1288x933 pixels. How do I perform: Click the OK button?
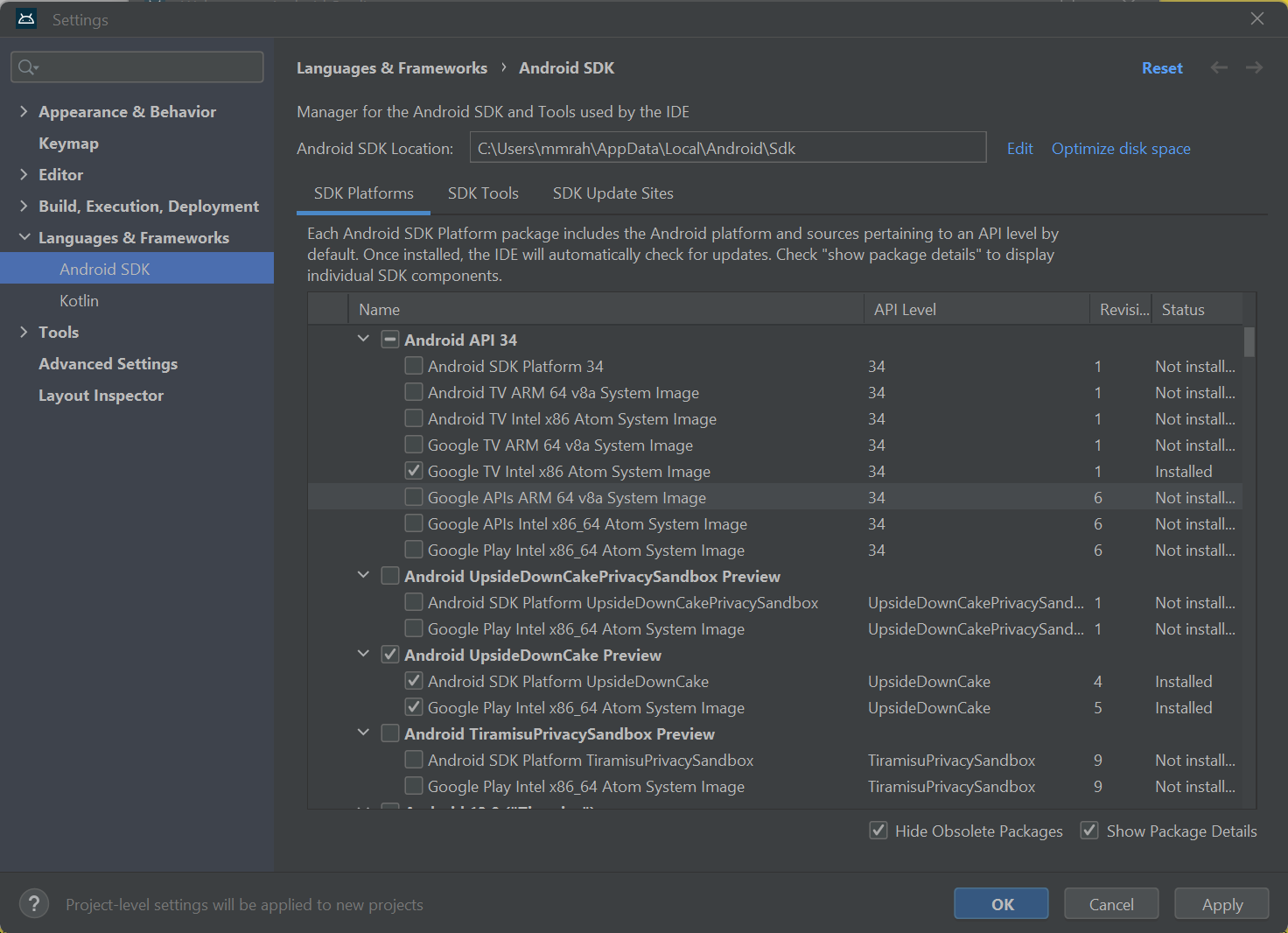pos(1001,904)
